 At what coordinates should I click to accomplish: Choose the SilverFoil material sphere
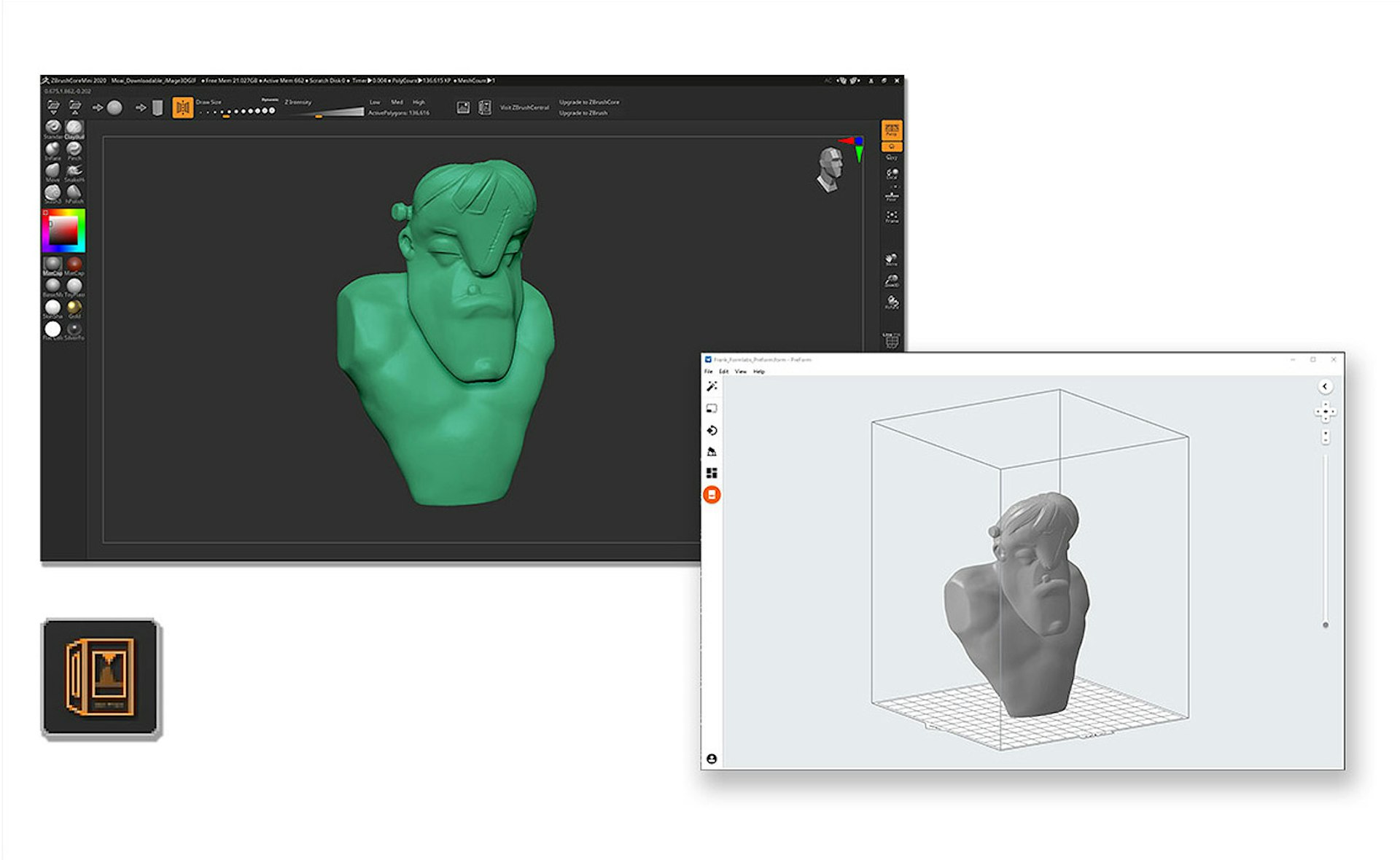[74, 331]
